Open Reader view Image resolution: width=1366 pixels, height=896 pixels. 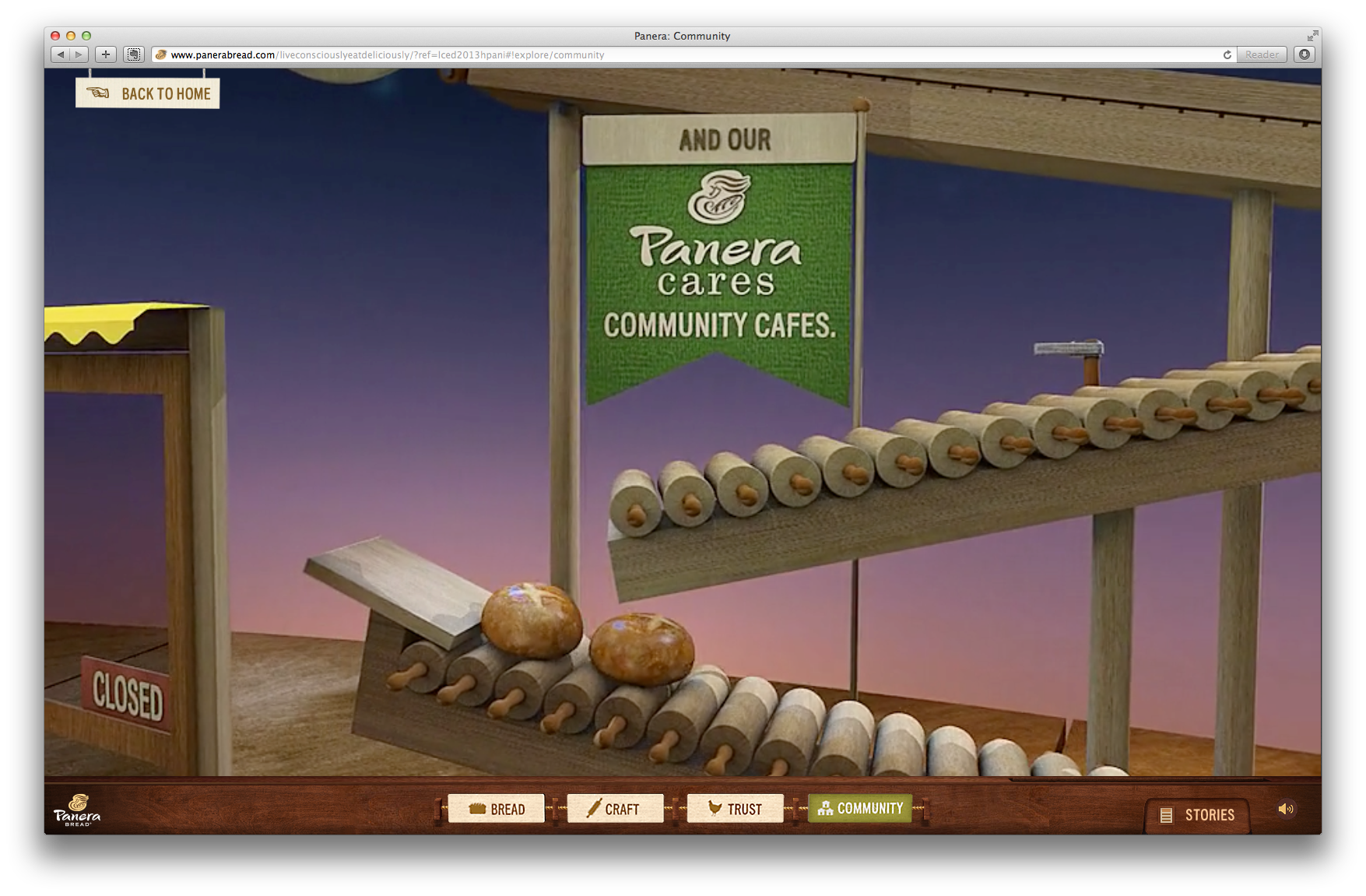tap(1261, 54)
